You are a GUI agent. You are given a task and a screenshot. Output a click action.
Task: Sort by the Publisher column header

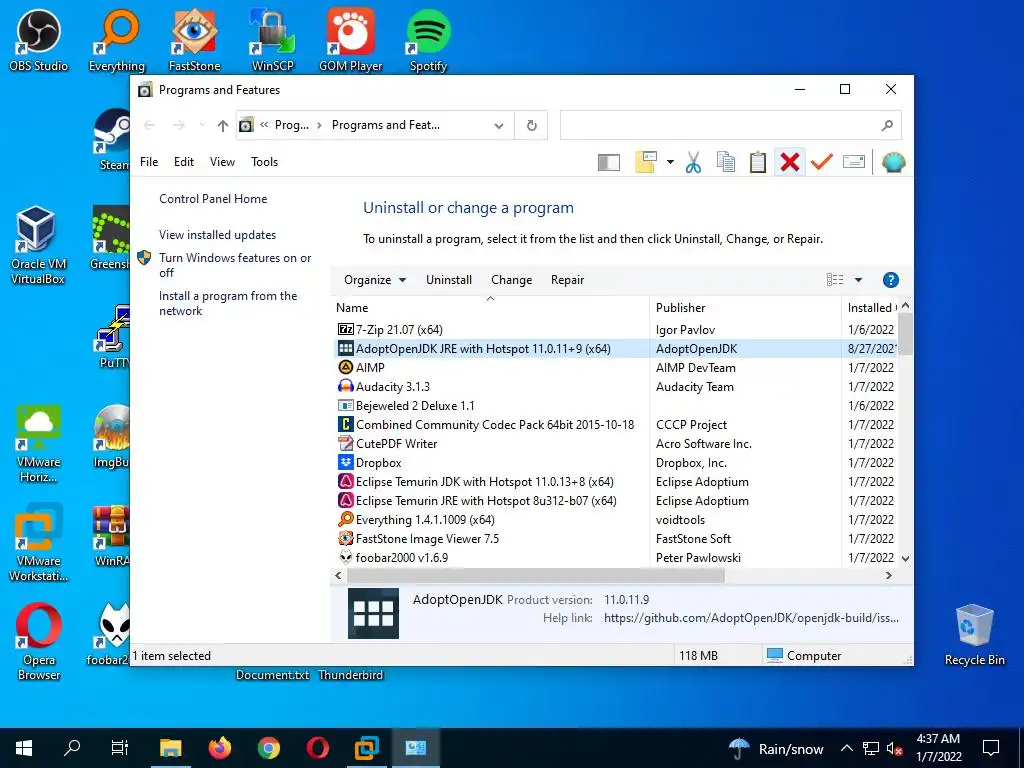(745, 308)
